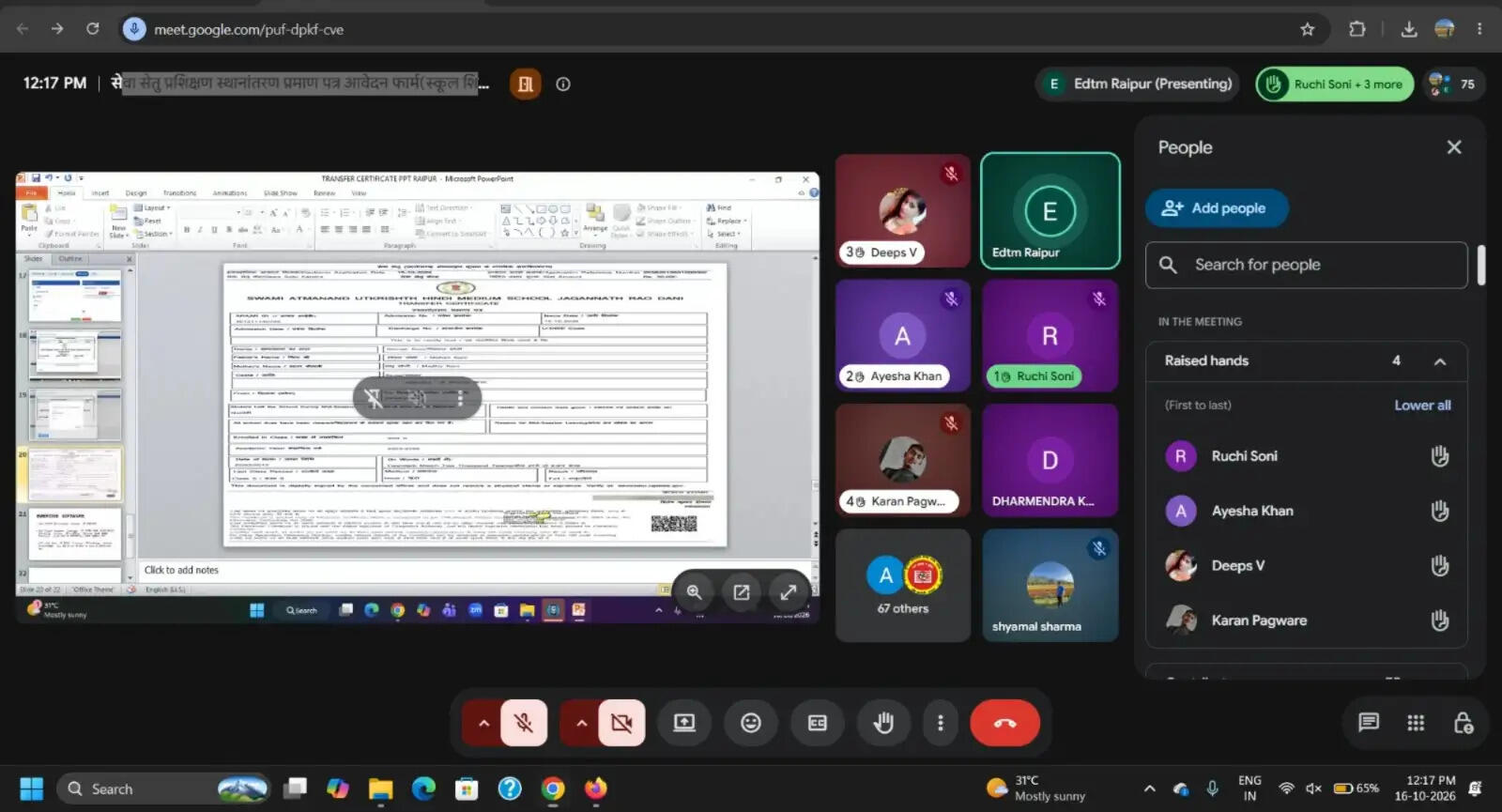Open the emoji reactions button

click(750, 723)
